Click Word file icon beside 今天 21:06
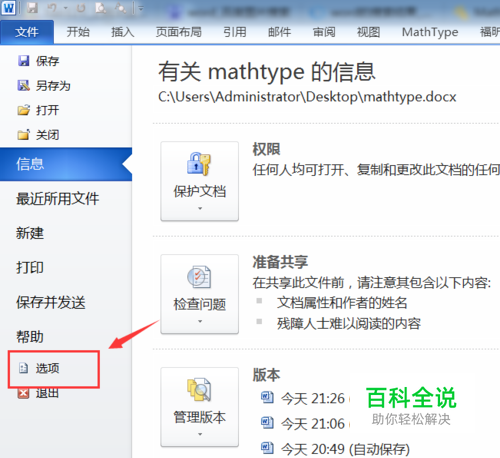The width and height of the screenshot is (500, 458). click(x=267, y=423)
